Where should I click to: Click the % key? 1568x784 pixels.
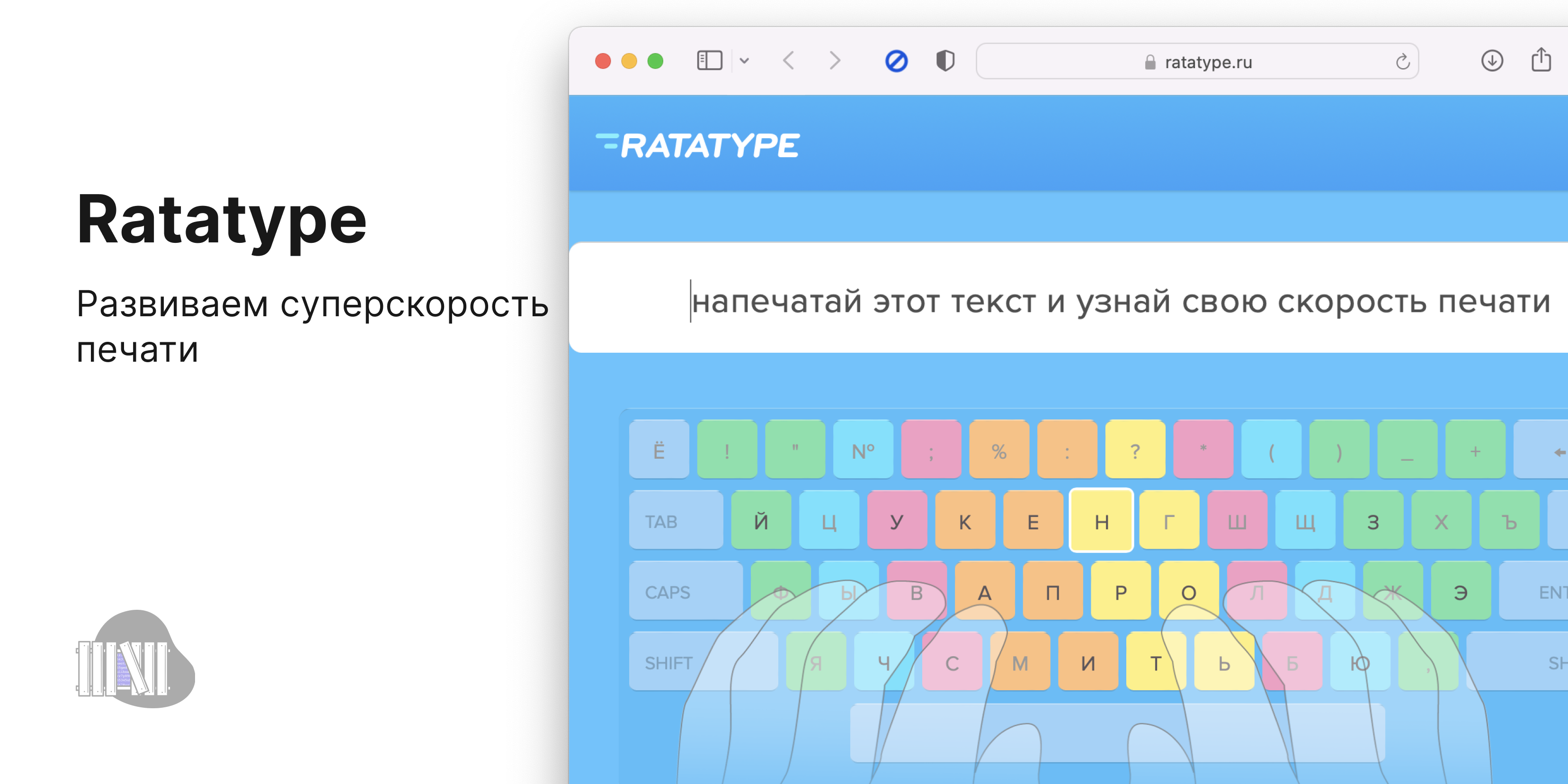tap(999, 449)
